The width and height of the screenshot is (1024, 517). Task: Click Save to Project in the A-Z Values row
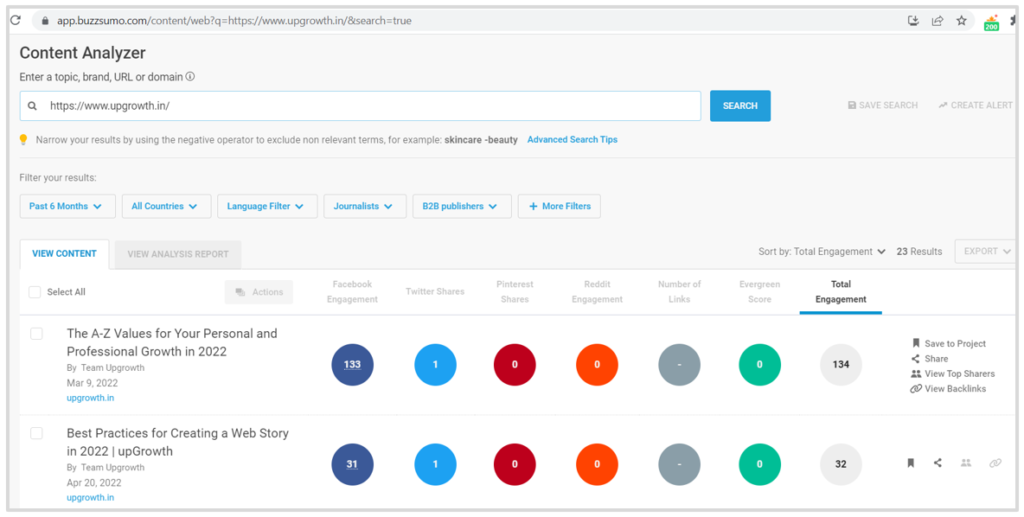pyautogui.click(x=948, y=343)
